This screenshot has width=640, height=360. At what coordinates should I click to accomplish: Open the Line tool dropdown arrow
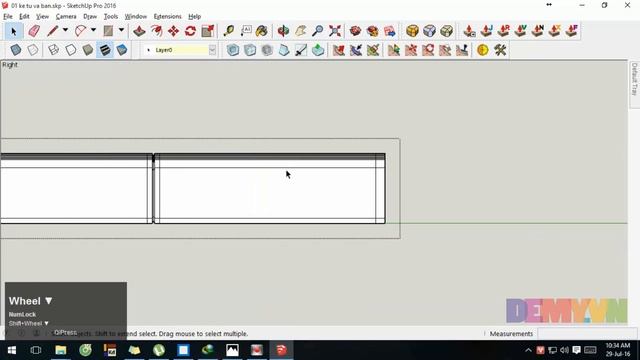coord(65,30)
